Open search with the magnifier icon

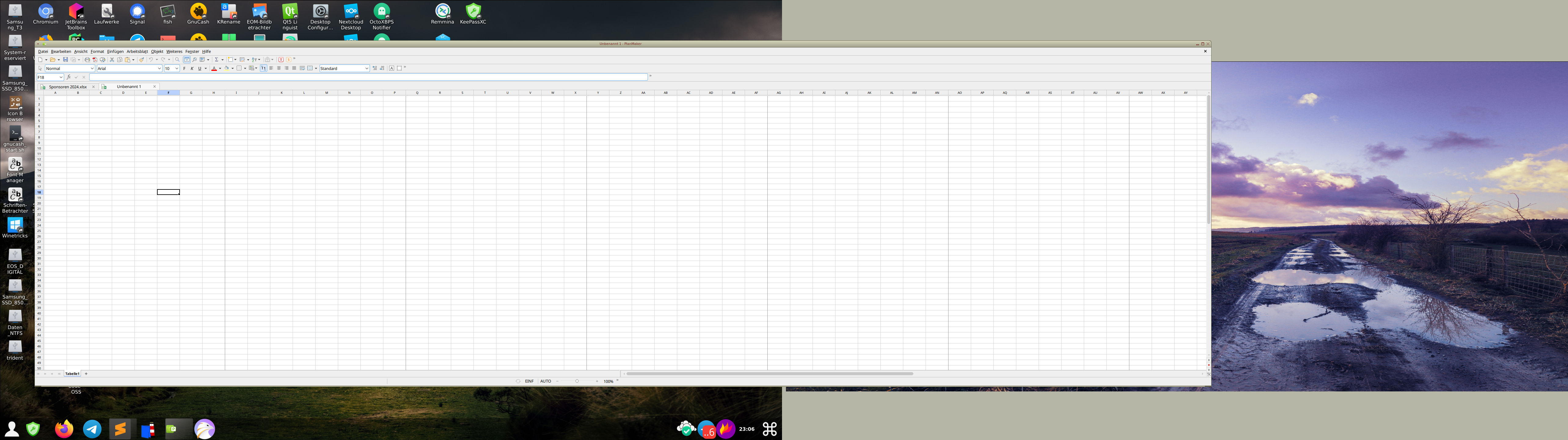[x=178, y=60]
